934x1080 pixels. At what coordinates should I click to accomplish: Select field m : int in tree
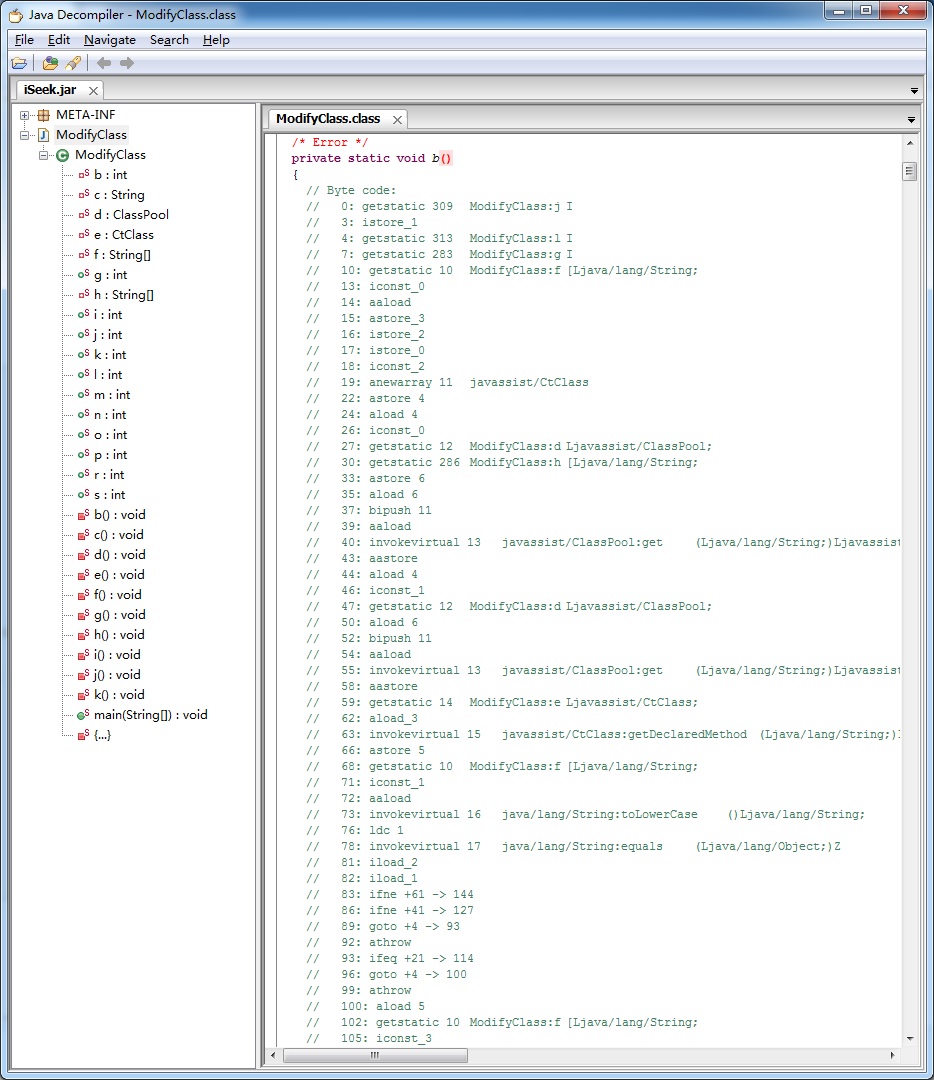pyautogui.click(x=112, y=395)
